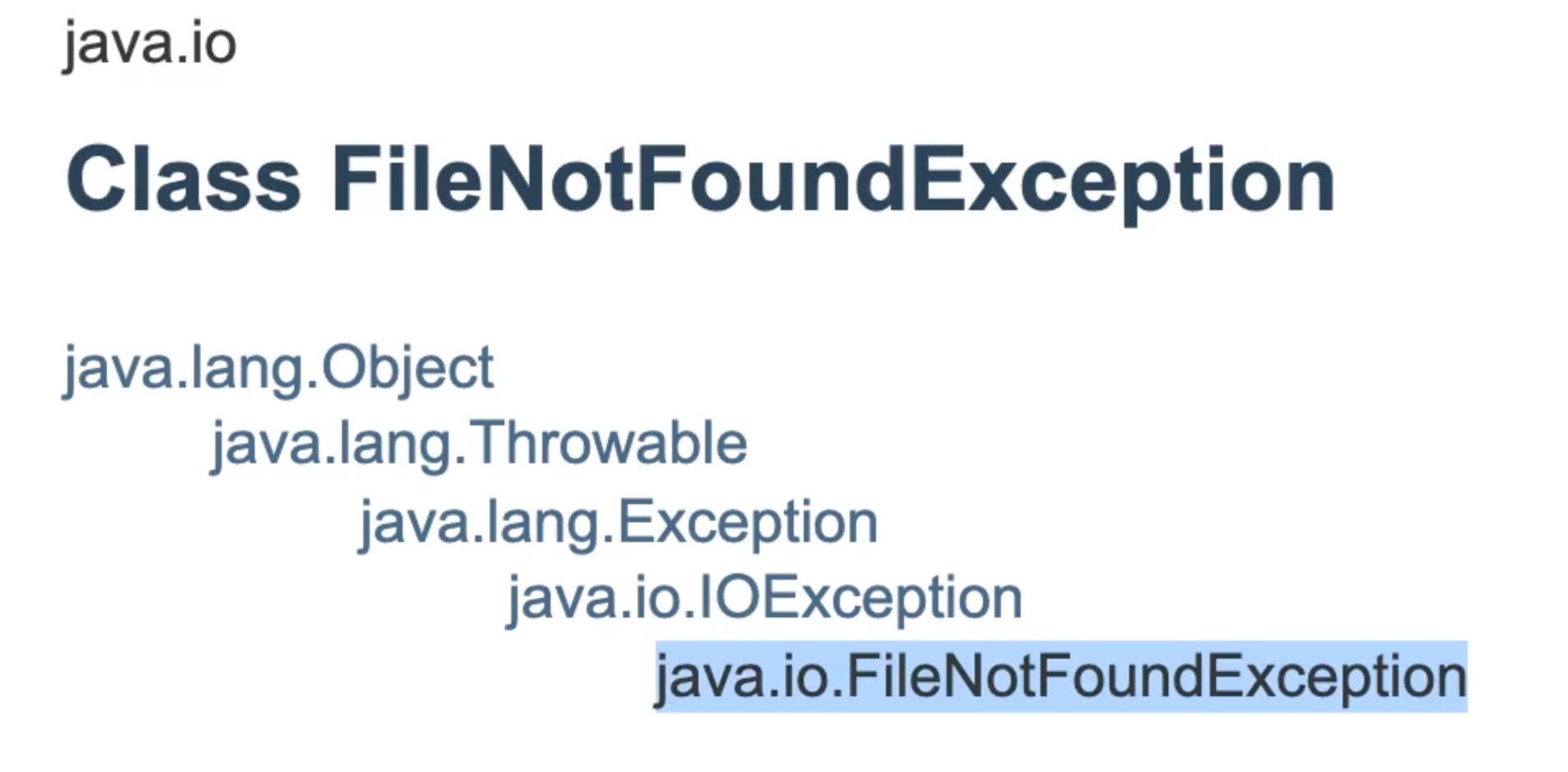Click "java.io" prefix in the highlighted line
This screenshot has height=772, width=1568.
(x=744, y=677)
